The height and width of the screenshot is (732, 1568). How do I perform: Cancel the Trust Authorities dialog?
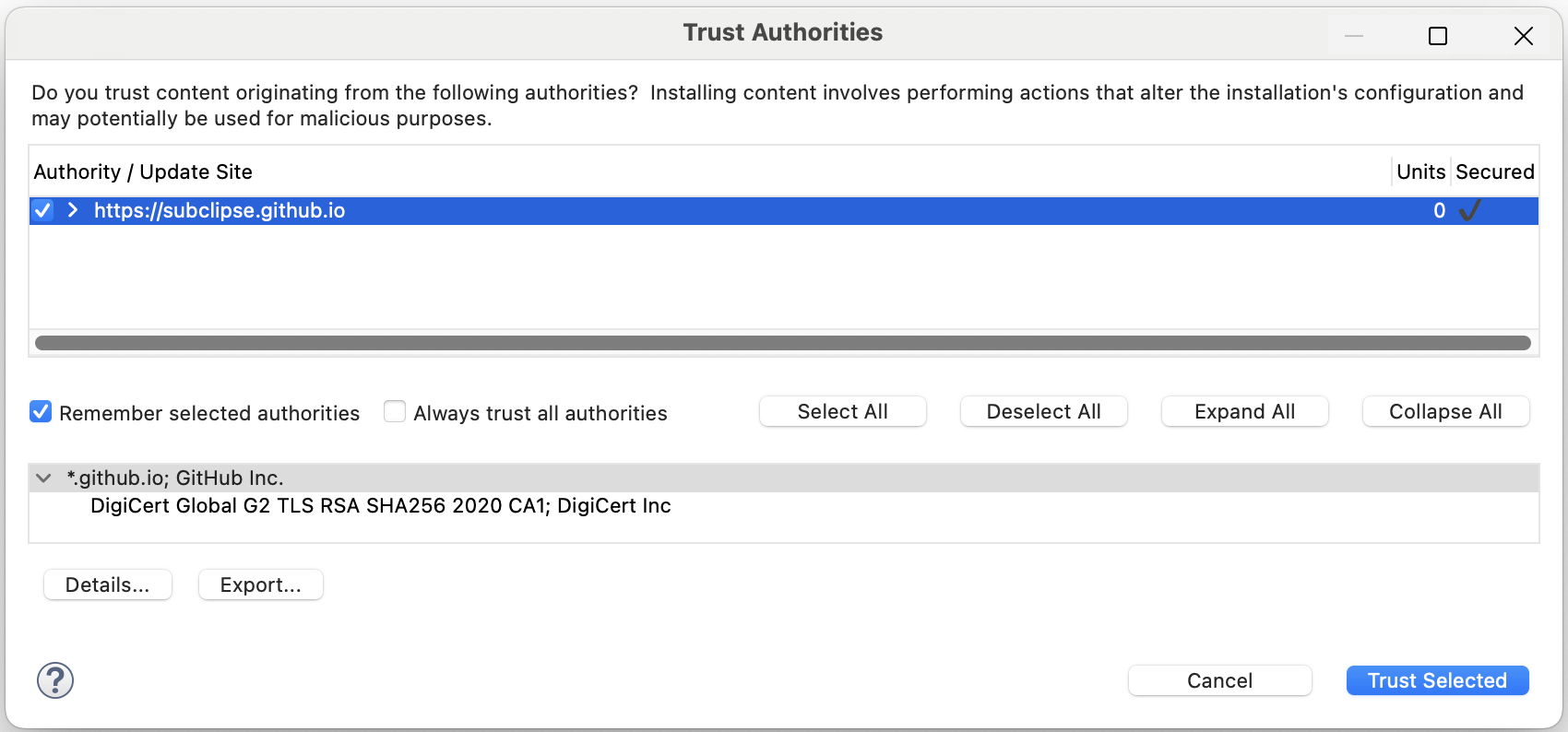click(x=1219, y=680)
